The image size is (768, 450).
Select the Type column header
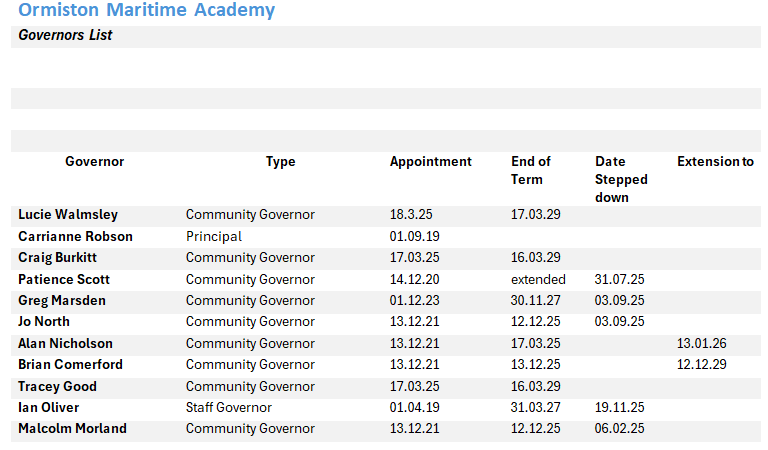[280, 162]
